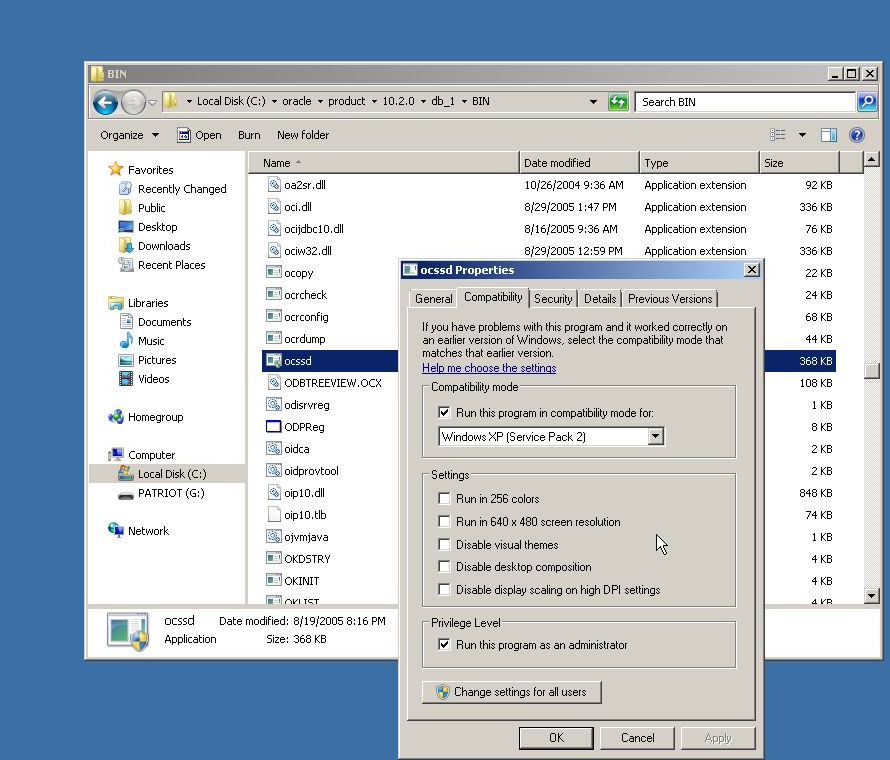Open the Downloads folder in Favorites

(x=126, y=246)
